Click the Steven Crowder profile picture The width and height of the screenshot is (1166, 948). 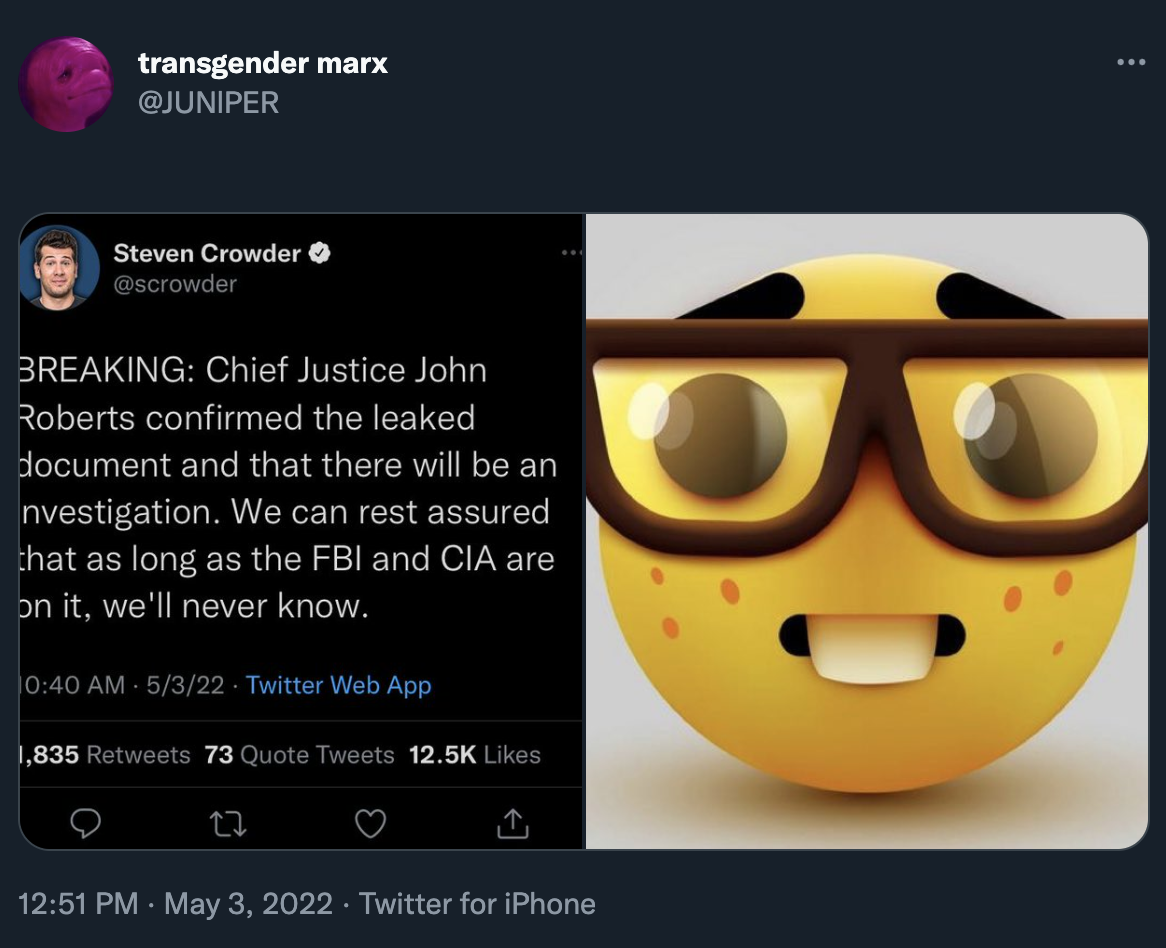(x=59, y=267)
